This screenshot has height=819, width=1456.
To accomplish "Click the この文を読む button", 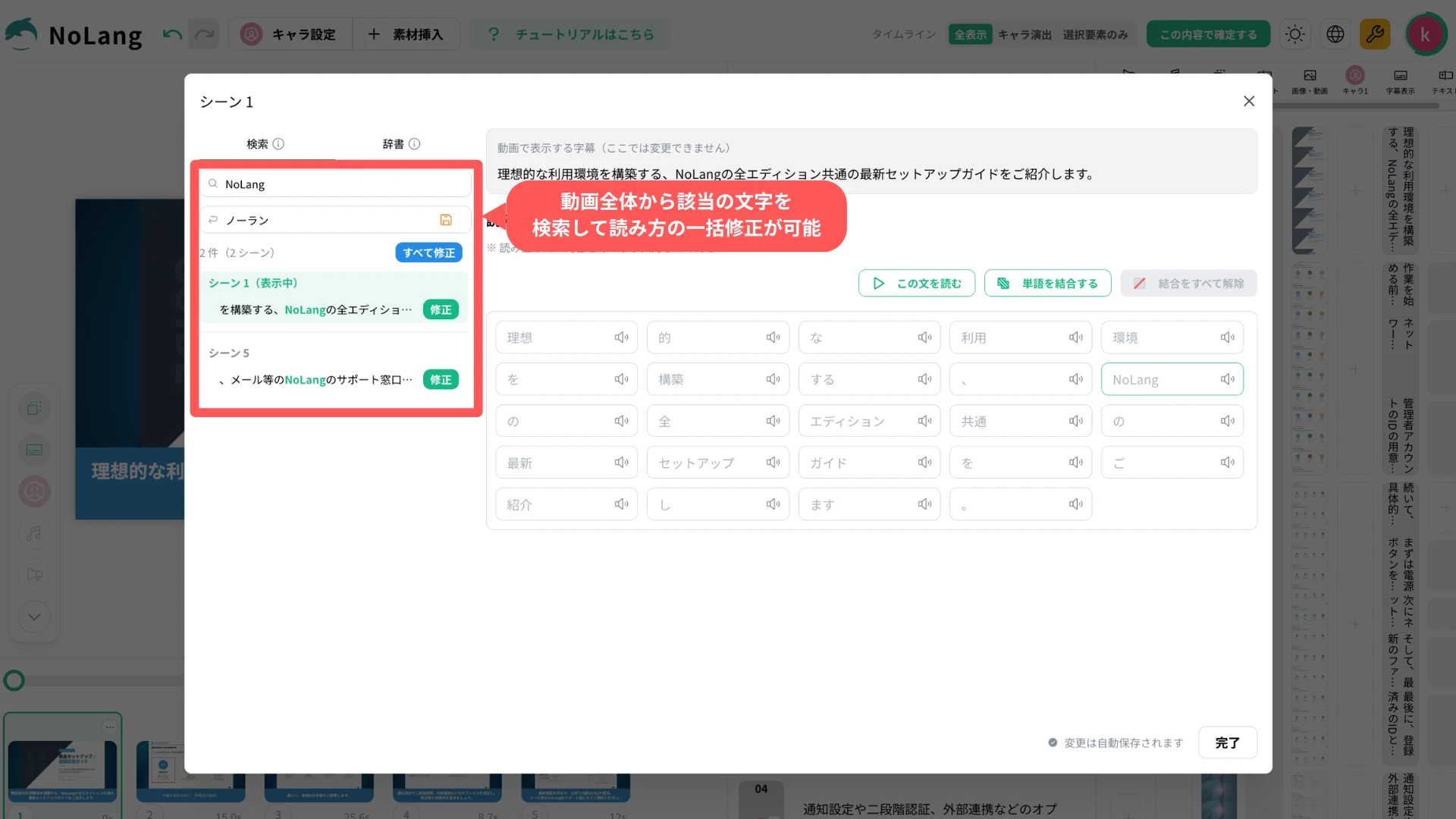I will [917, 284].
